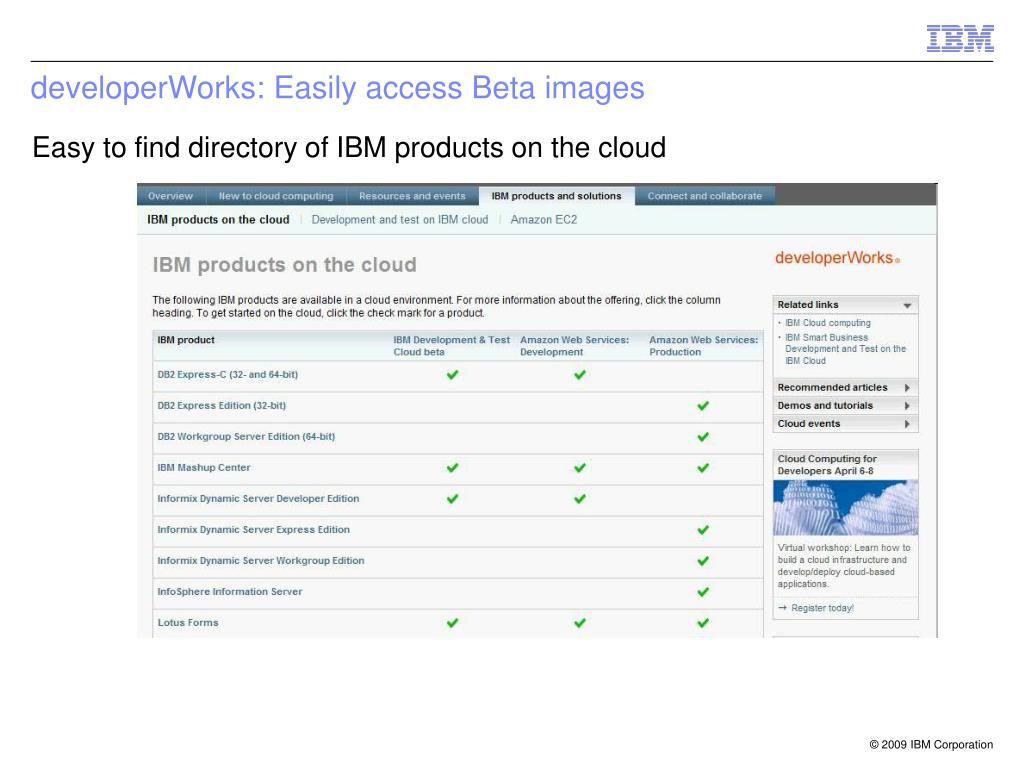This screenshot has height=768, width=1024.
Task: Select IBM products and solutions tab
Action: pos(556,196)
